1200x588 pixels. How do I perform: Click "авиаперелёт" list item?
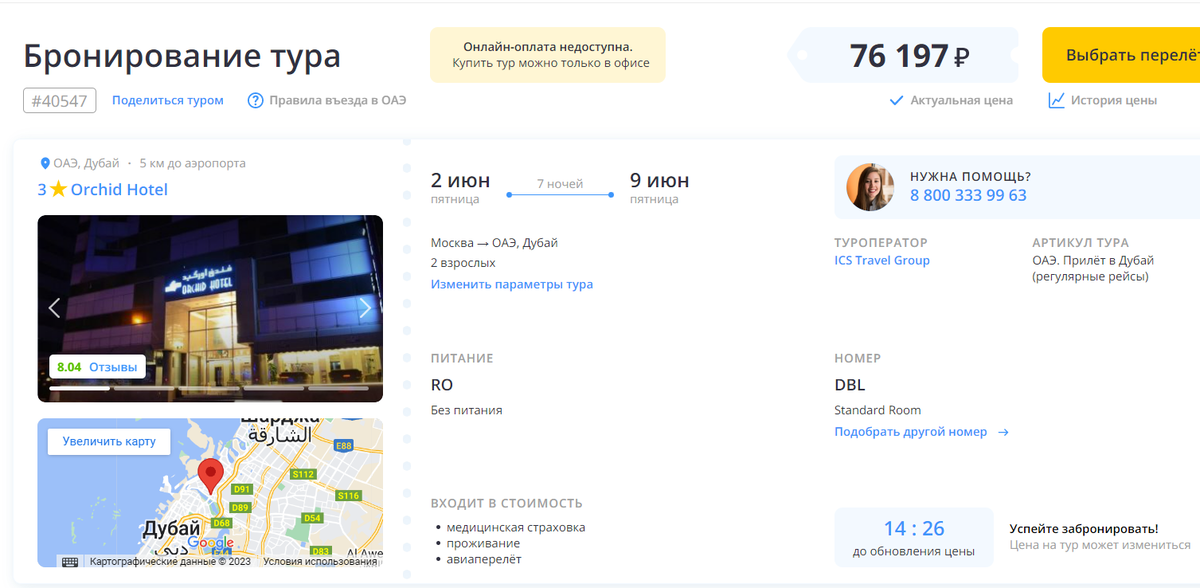pyautogui.click(x=484, y=559)
